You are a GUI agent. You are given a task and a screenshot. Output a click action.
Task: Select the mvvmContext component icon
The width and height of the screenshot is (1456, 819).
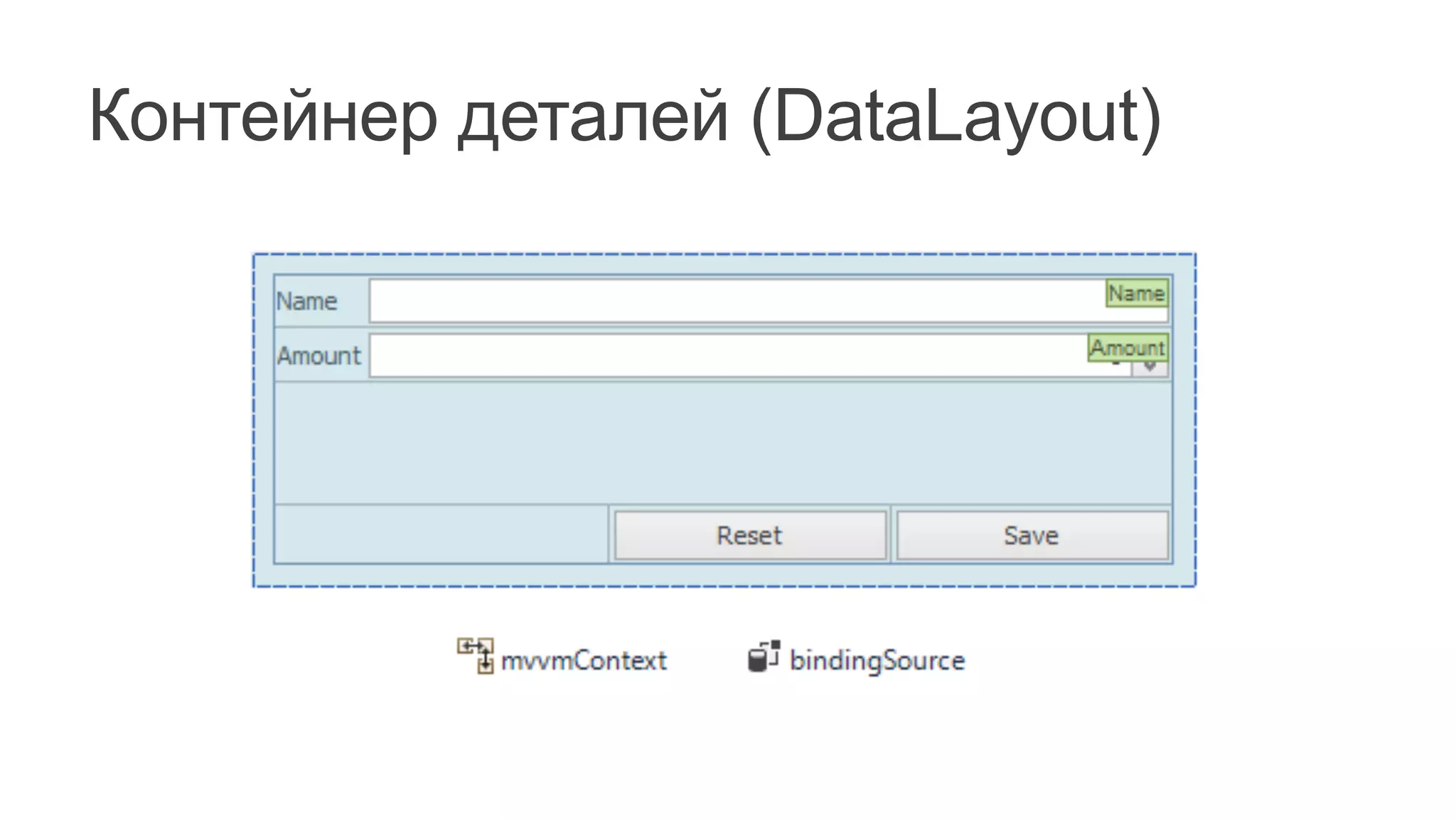coord(475,655)
